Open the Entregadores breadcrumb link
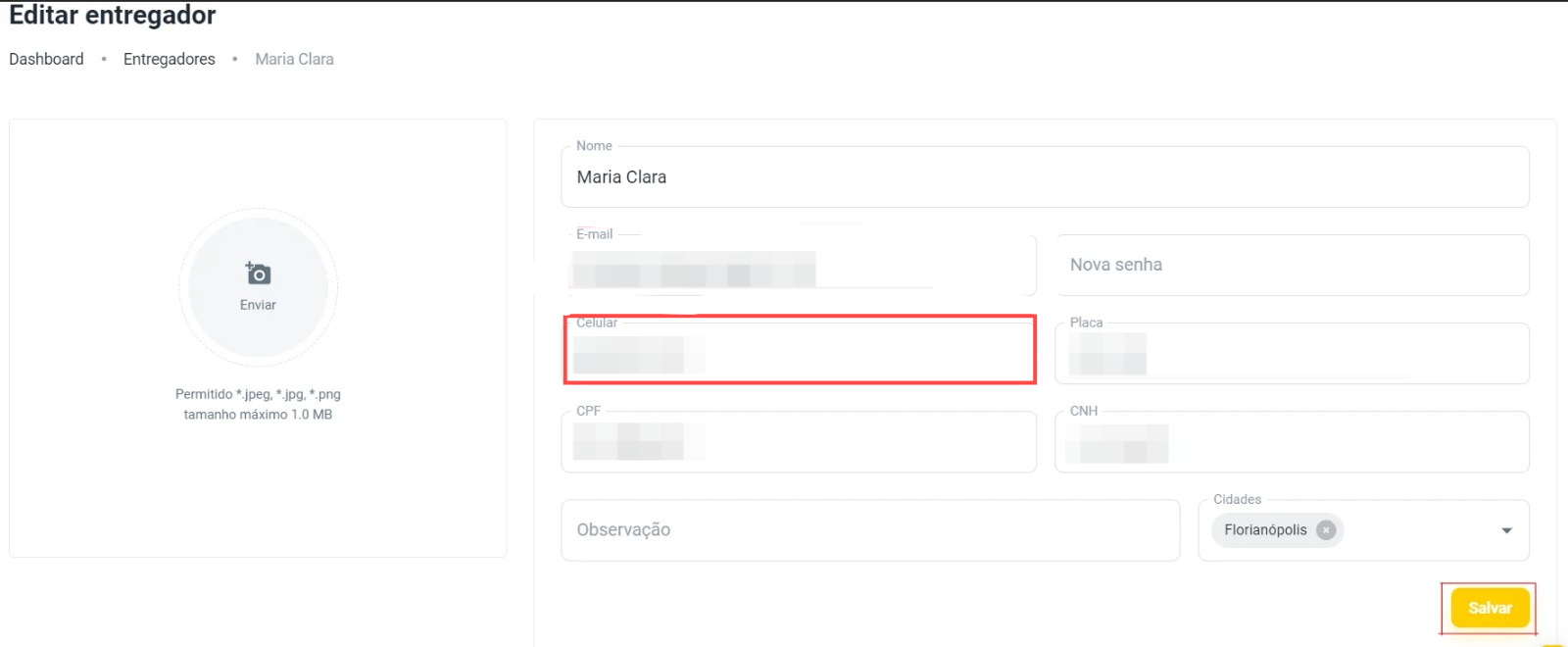The image size is (1568, 647). coord(170,59)
